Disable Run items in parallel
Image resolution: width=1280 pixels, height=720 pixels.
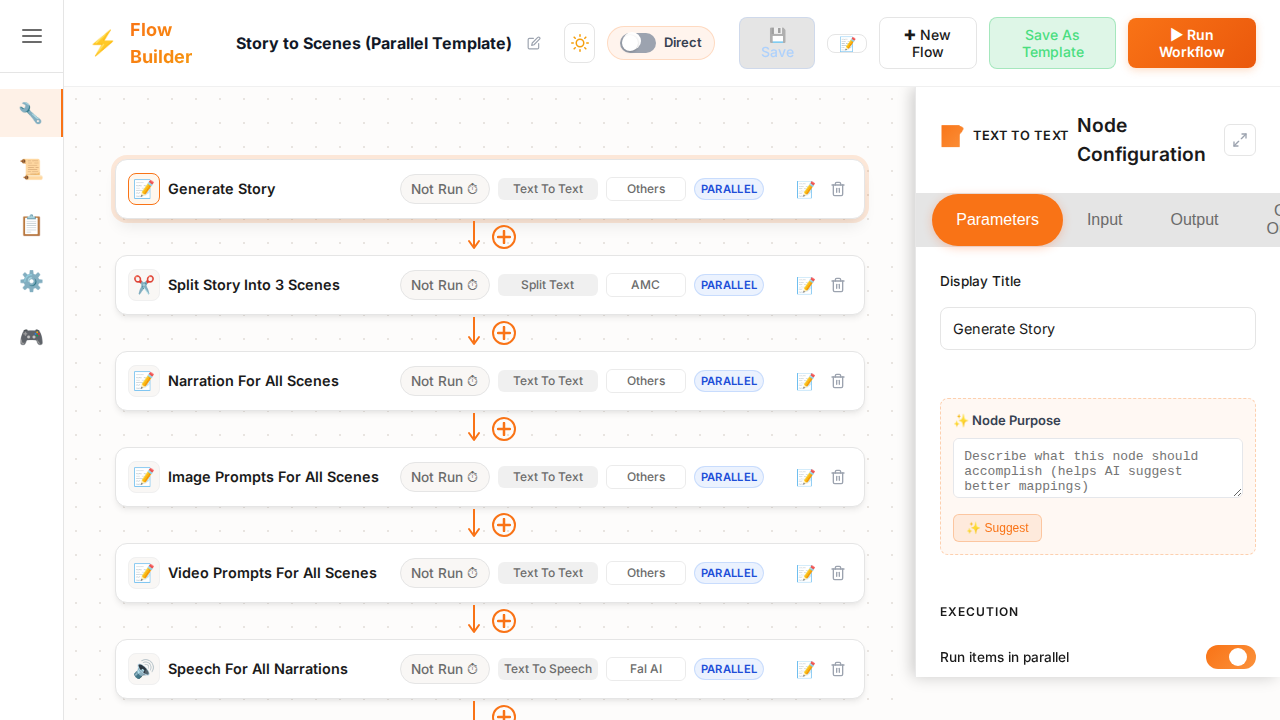[x=1230, y=657]
